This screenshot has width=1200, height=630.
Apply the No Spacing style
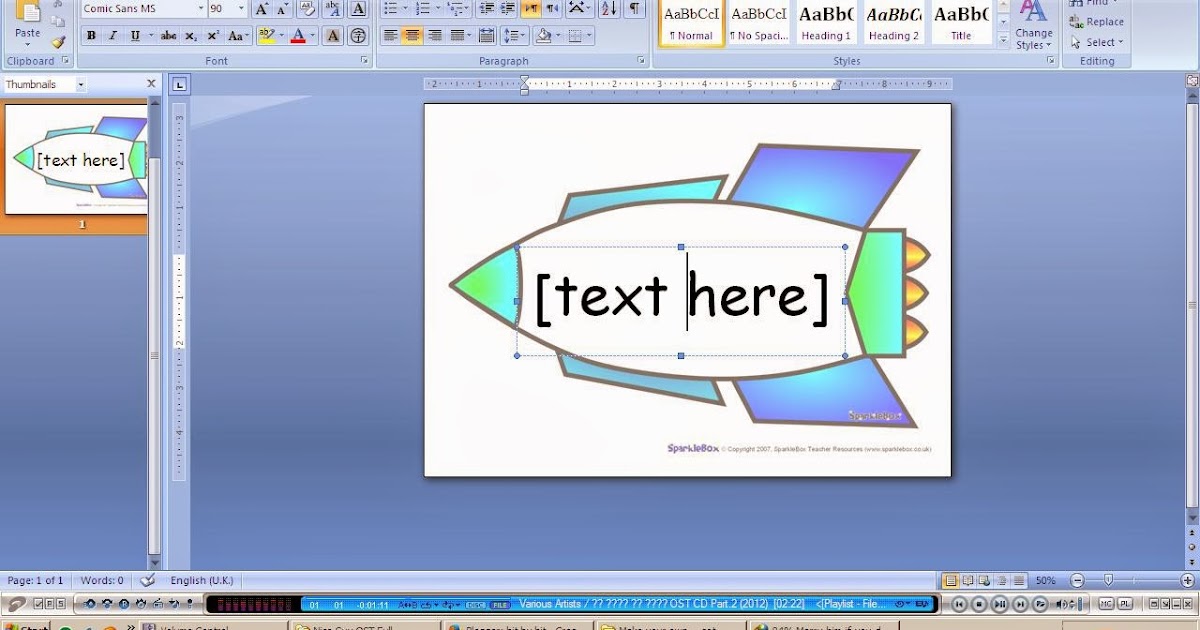tap(758, 23)
